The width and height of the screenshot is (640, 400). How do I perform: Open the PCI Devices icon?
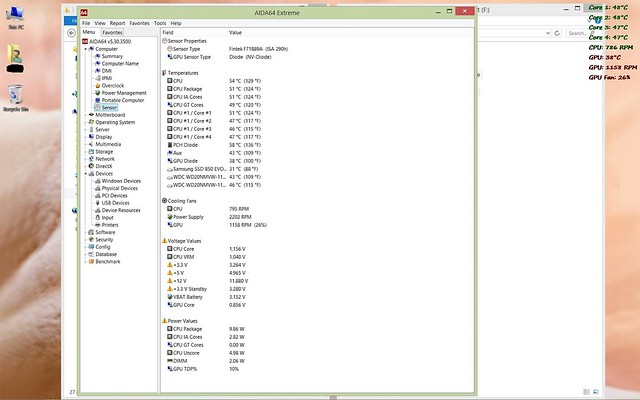(98, 196)
